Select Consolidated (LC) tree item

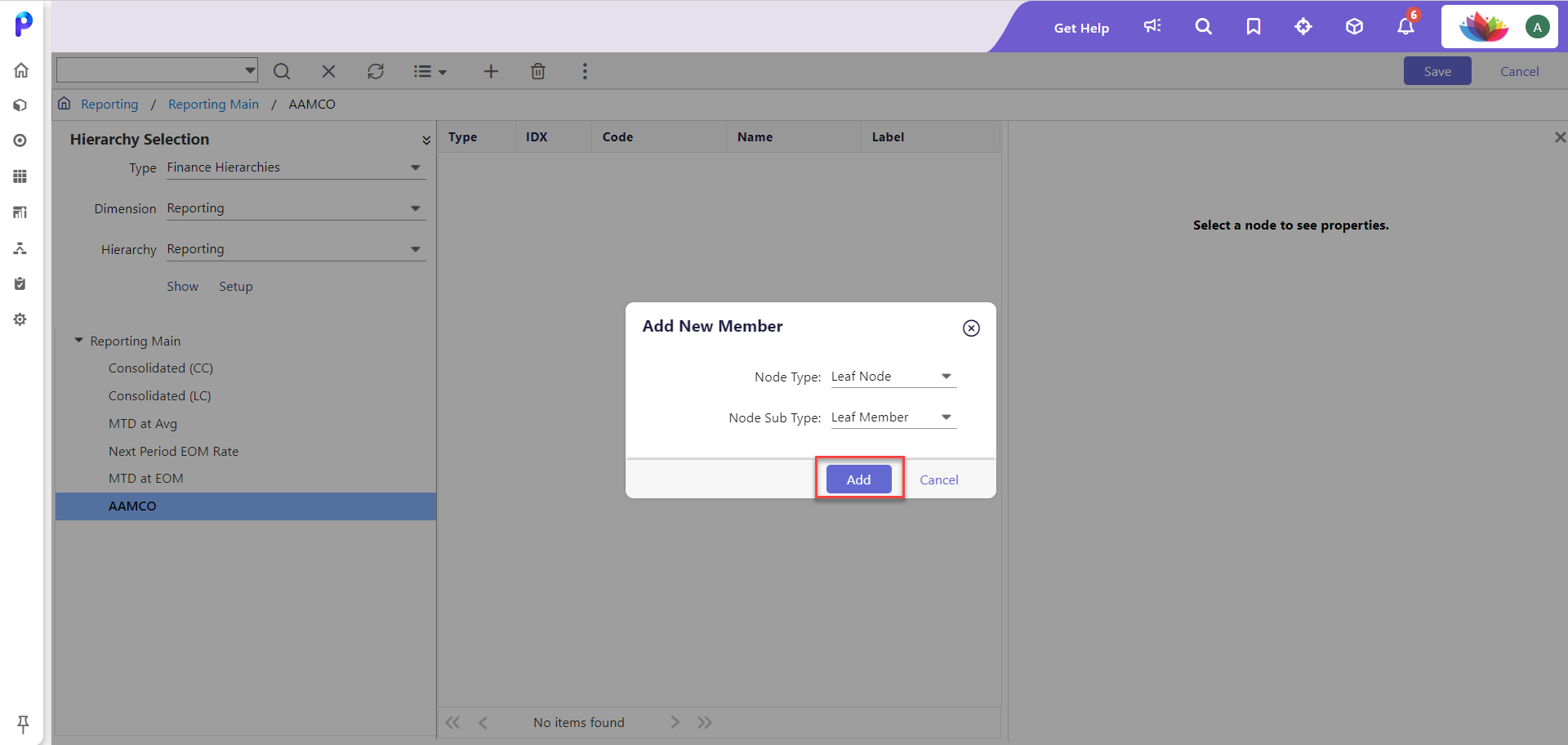[160, 396]
